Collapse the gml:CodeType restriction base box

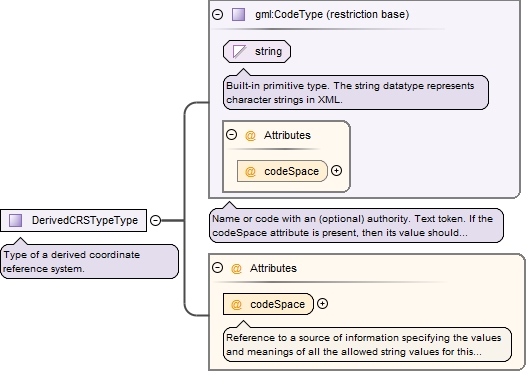tap(218, 14)
